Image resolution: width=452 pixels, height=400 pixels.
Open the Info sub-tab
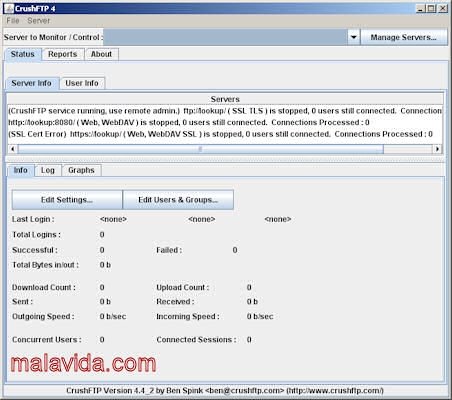pos(20,170)
